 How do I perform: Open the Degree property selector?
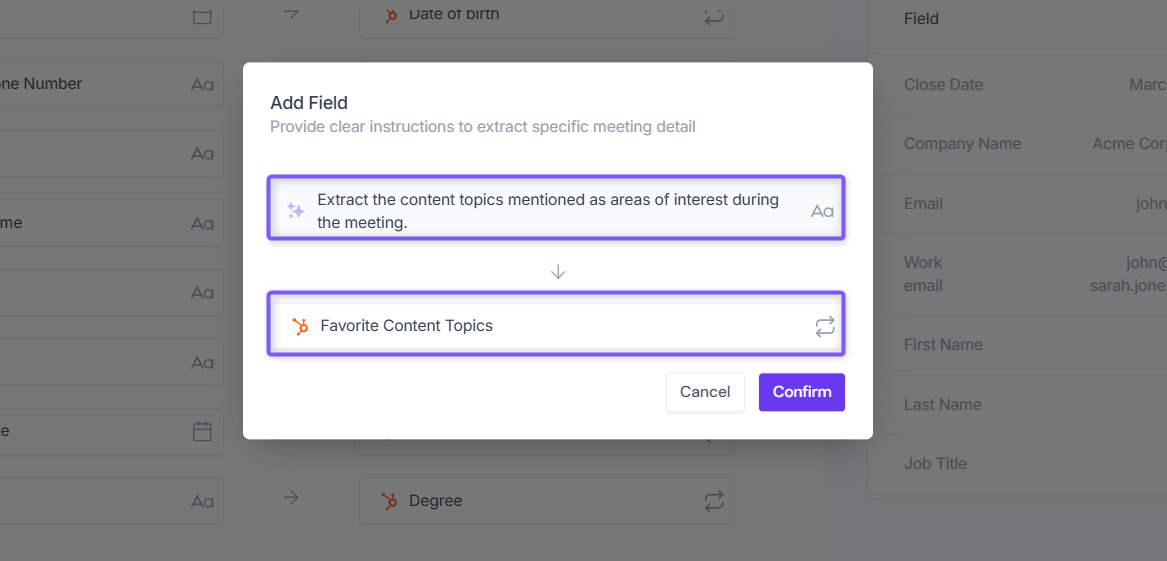click(546, 501)
